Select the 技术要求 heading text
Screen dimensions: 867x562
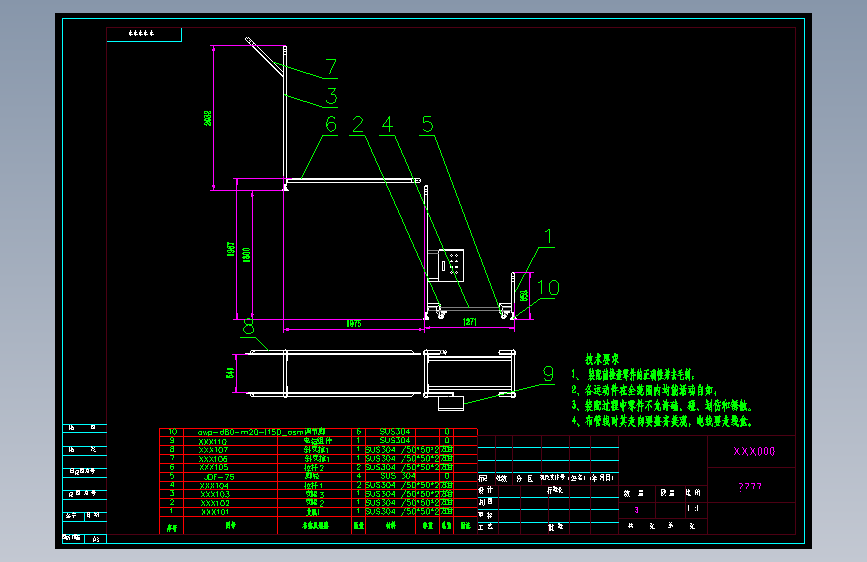pyautogui.click(x=602, y=359)
